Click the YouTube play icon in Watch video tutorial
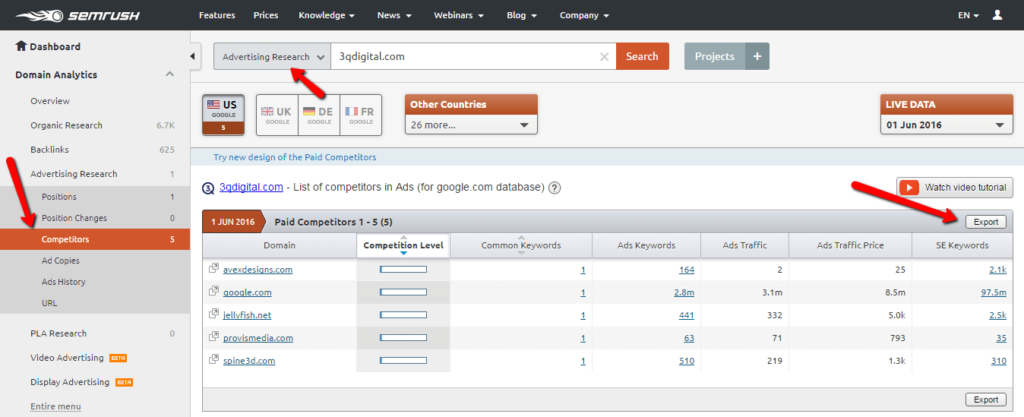The height and width of the screenshot is (417, 1024). [909, 187]
